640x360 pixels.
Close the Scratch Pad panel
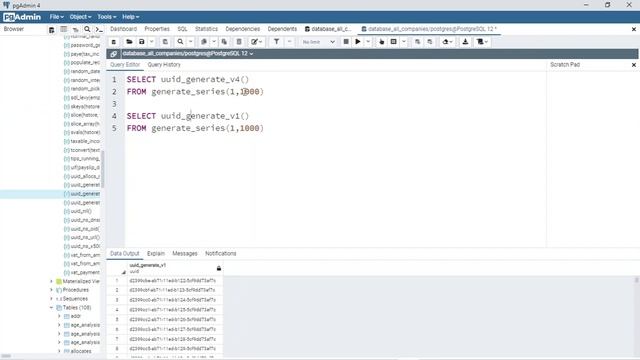tap(633, 65)
